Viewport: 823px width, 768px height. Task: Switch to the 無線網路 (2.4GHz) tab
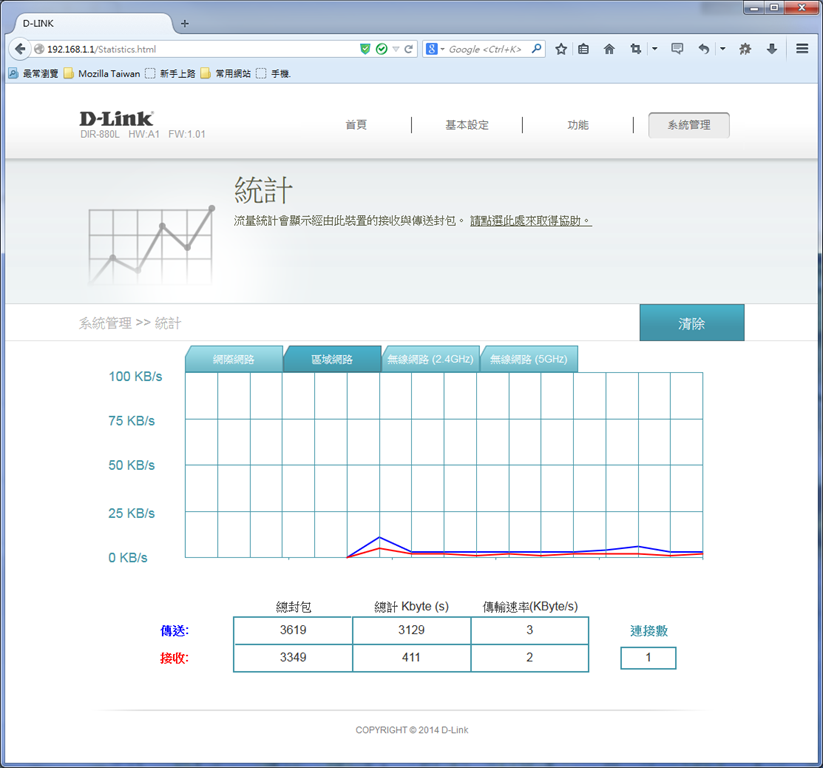[x=430, y=359]
